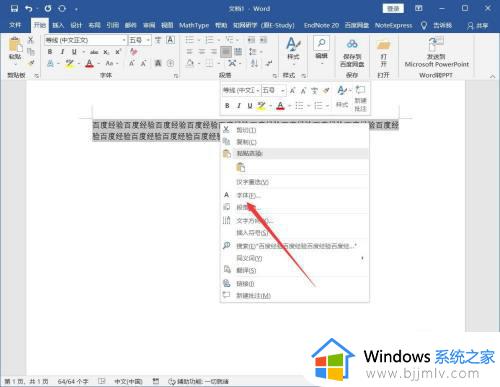Screen dimensions: 500x387
Task: Open the Styles gallery icon in ribbon
Action: pyautogui.click(x=293, y=45)
